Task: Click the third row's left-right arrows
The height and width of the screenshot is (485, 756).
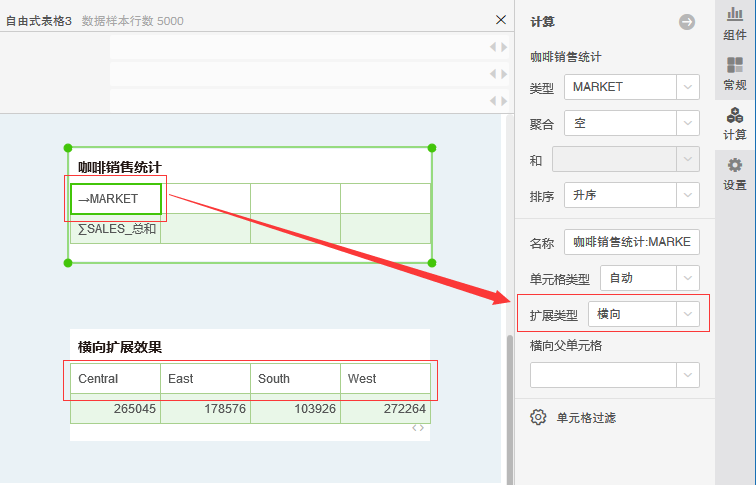Action: click(498, 101)
